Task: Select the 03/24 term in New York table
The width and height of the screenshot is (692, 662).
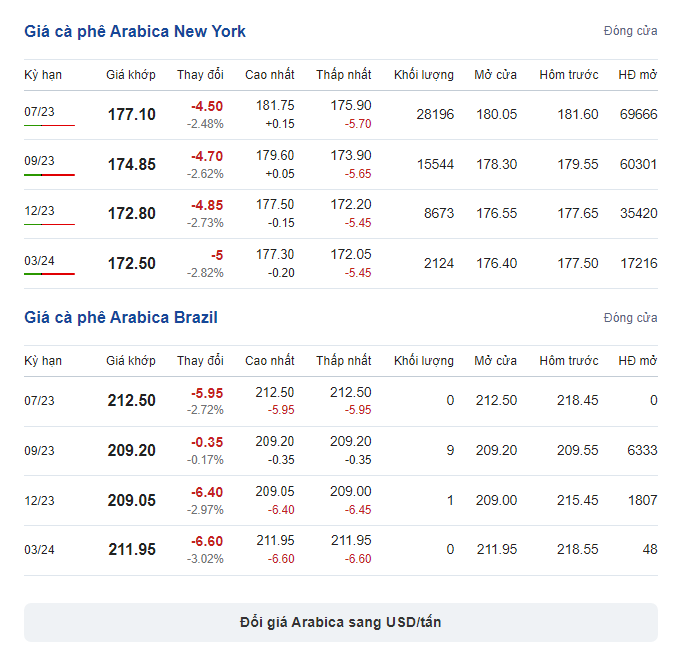Action: point(39,261)
